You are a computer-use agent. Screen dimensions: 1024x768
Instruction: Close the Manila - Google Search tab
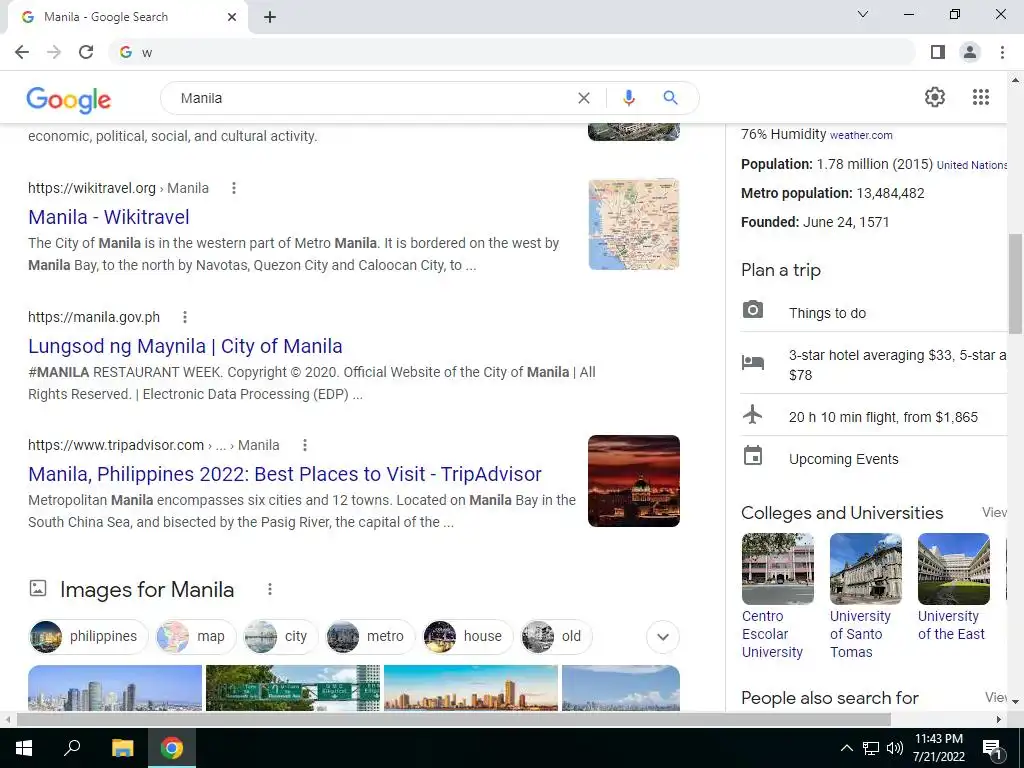coord(232,17)
